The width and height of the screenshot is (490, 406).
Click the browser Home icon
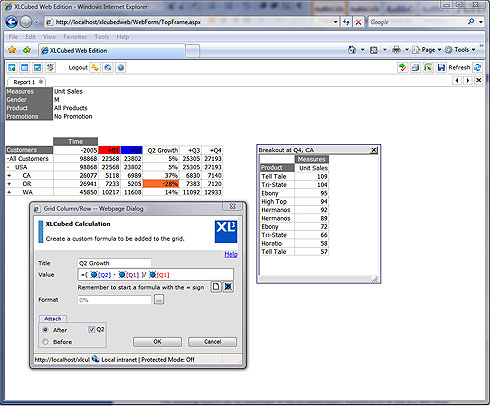click(x=352, y=50)
